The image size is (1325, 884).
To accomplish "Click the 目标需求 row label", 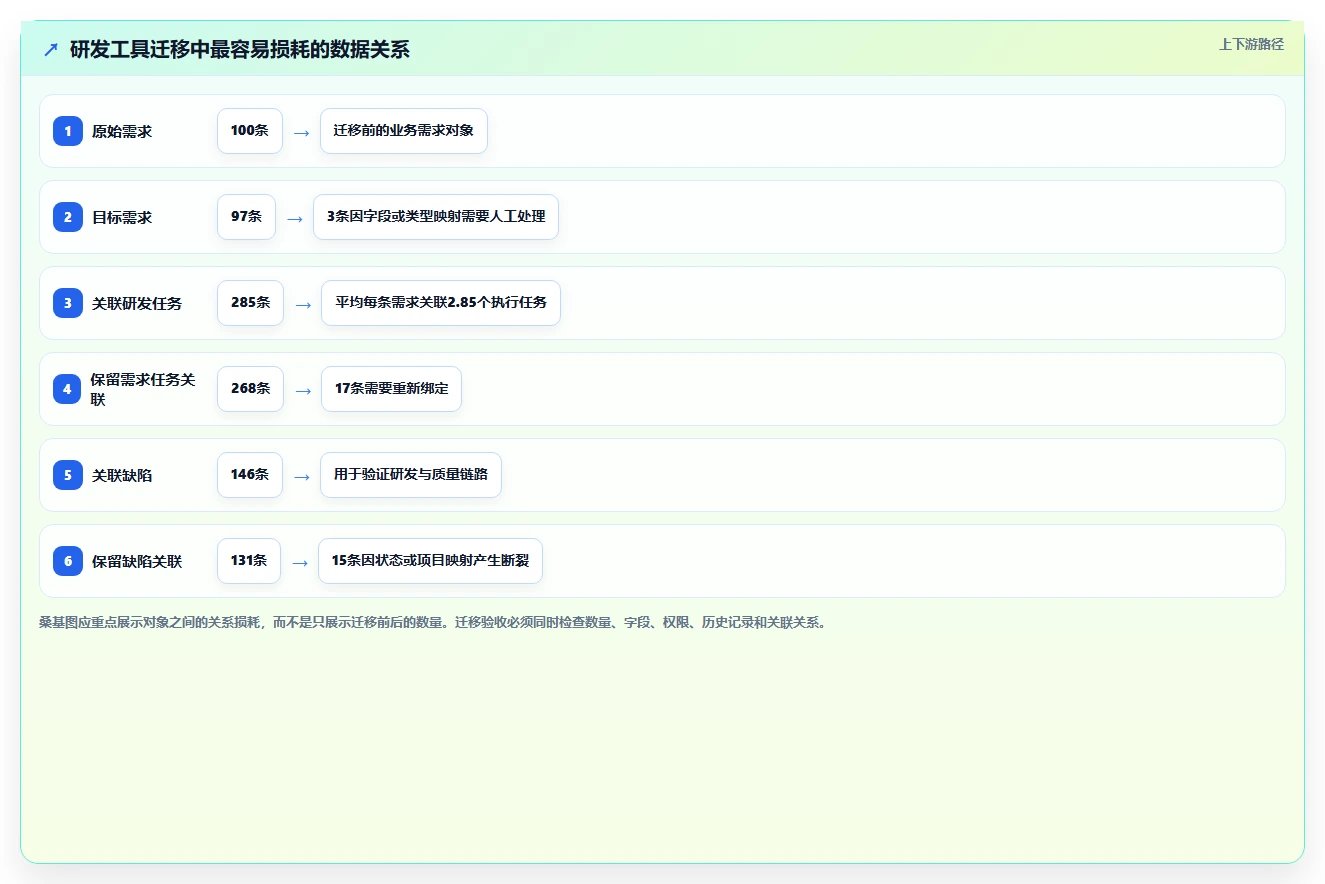I will [122, 217].
